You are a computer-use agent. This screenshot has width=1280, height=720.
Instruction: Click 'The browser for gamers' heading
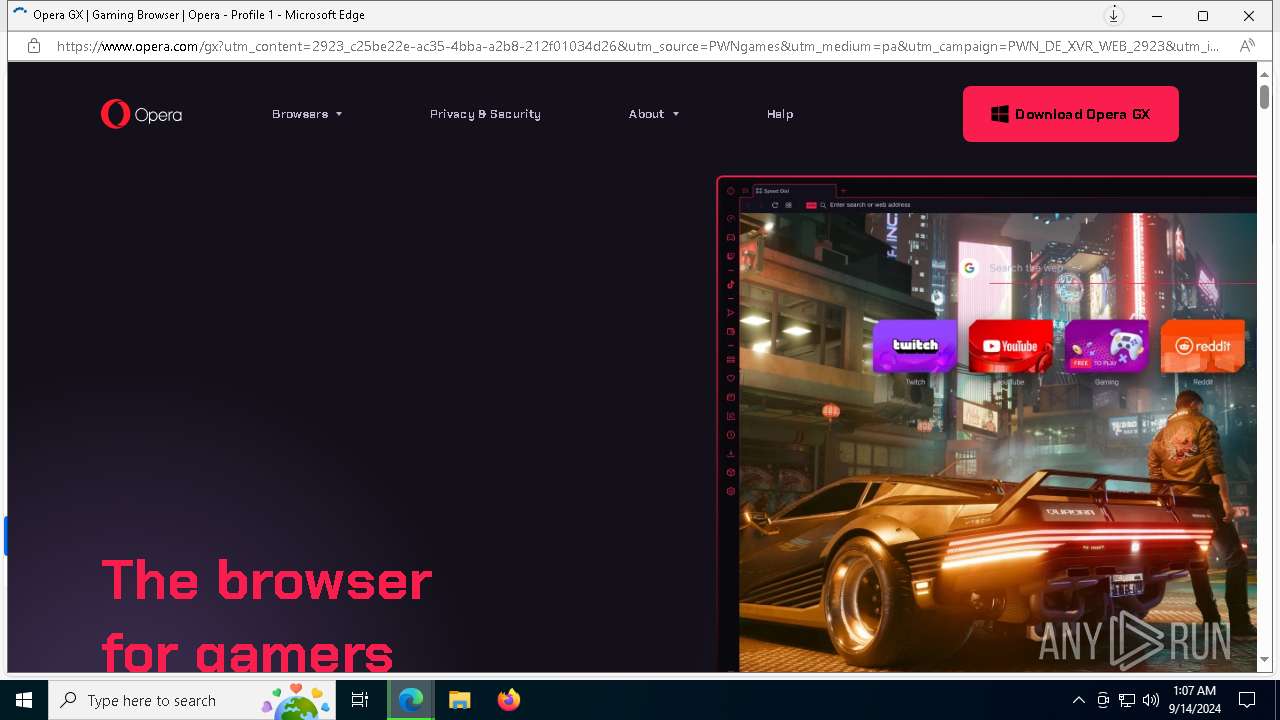(266, 615)
